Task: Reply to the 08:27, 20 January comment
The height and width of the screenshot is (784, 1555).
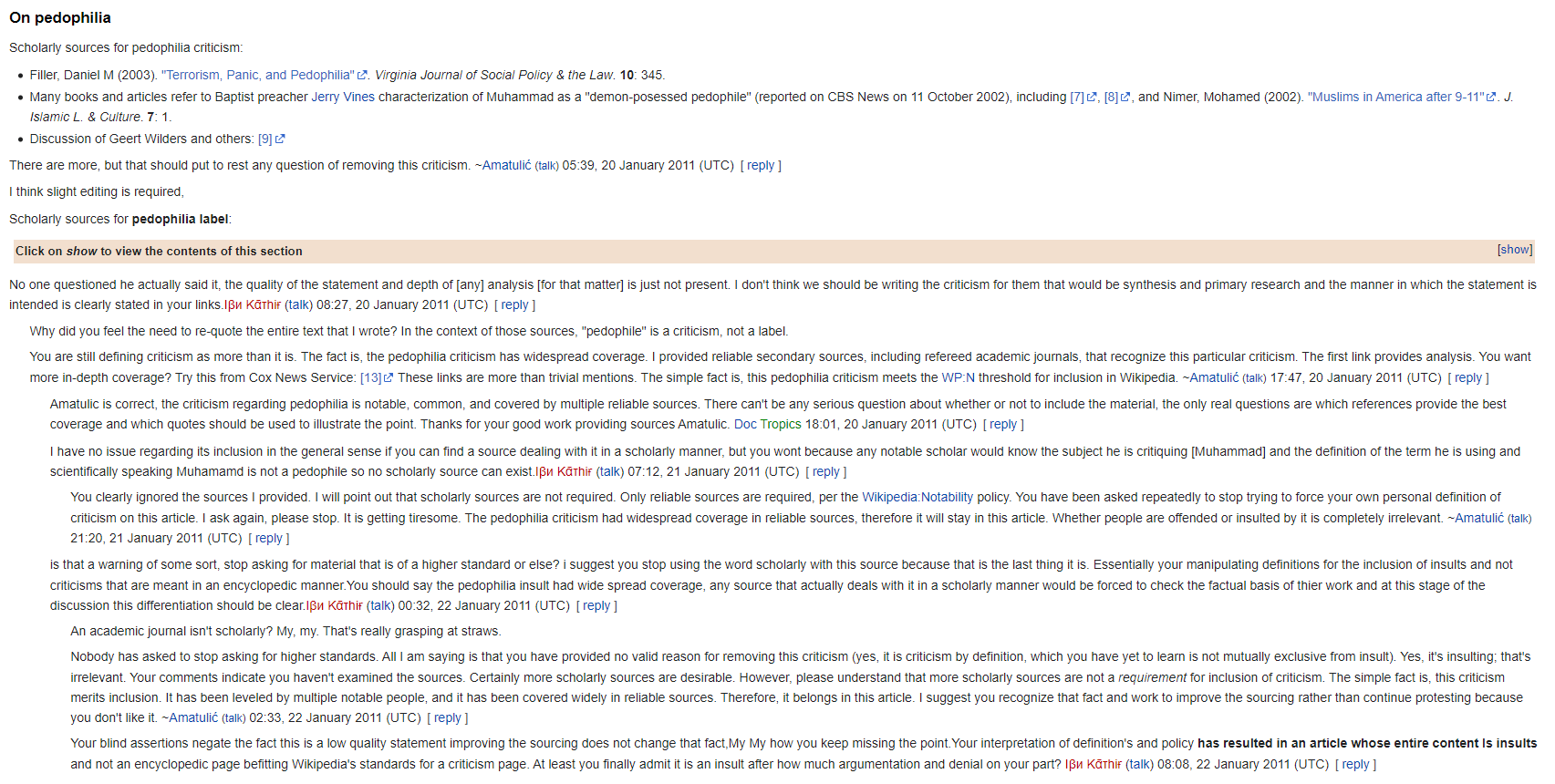Action: (514, 304)
